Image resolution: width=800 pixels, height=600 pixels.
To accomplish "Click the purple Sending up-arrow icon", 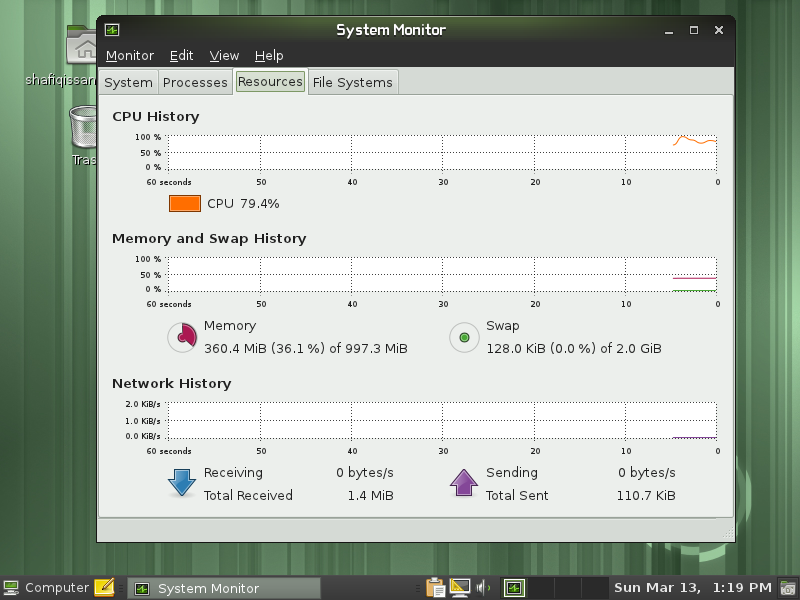I will click(464, 483).
